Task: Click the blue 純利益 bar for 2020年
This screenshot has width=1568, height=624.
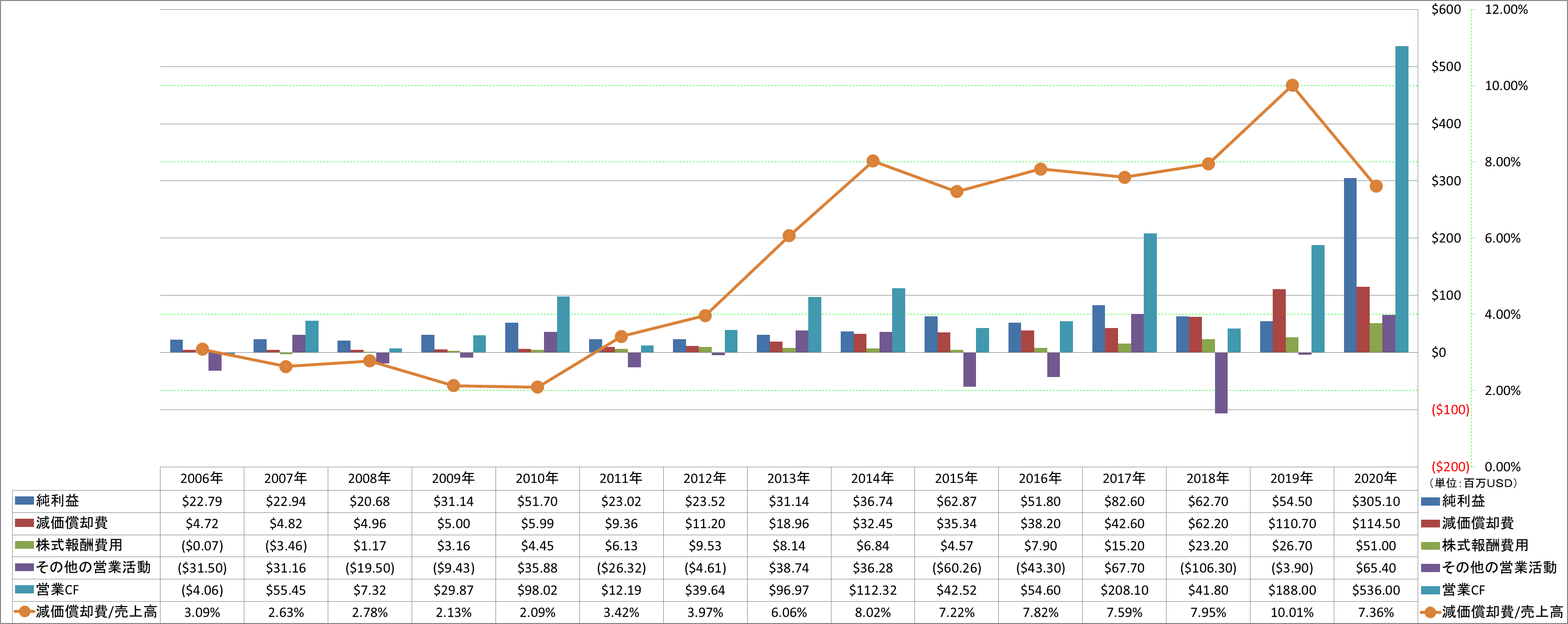Action: 1350,265
